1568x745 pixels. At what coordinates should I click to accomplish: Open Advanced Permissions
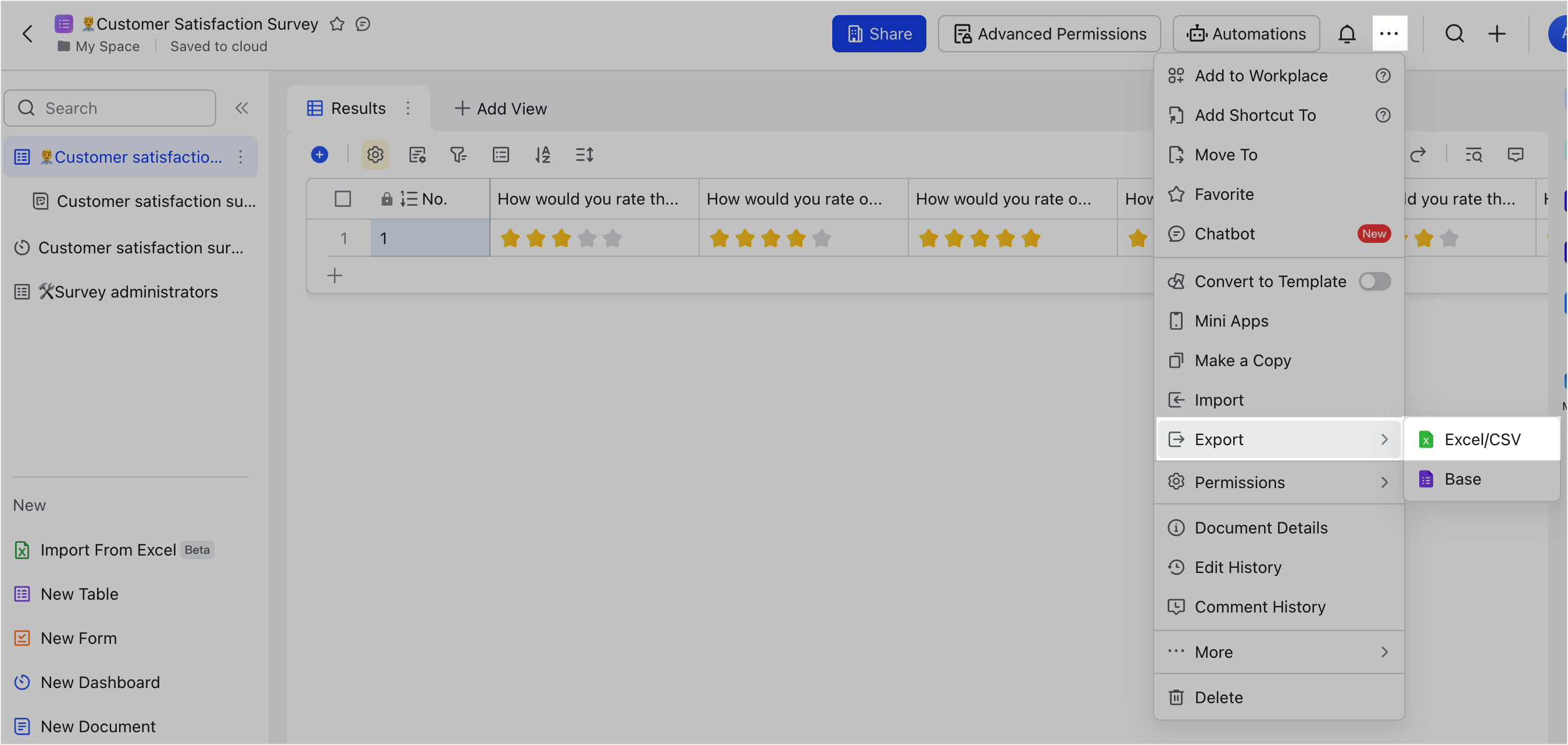[x=1049, y=34]
